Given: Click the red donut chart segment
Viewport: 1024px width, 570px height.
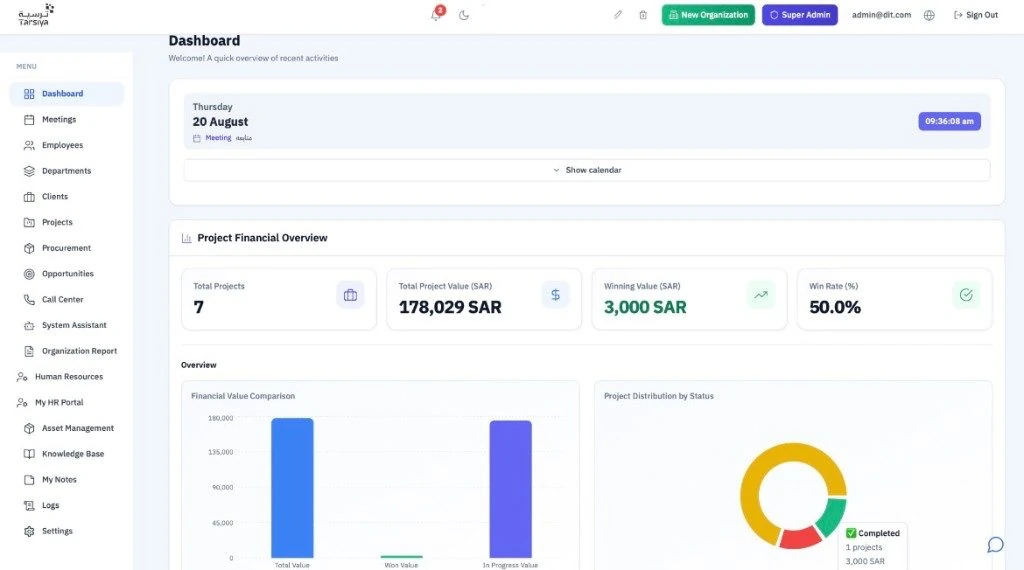Looking at the screenshot, I should point(801,539).
